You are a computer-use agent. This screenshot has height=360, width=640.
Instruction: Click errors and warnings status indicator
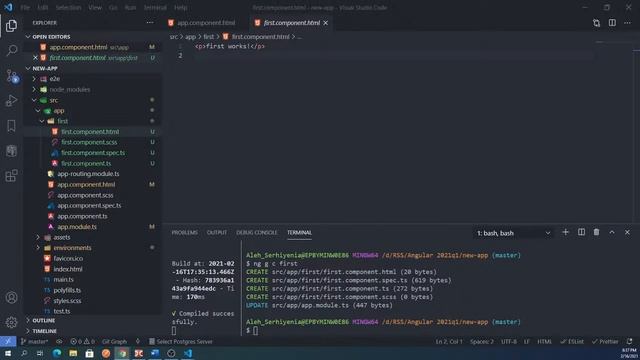coord(82,341)
